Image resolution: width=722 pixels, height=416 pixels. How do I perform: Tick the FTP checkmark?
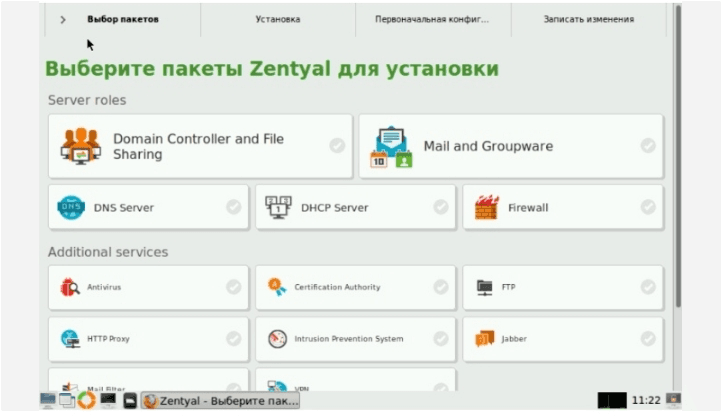648,287
